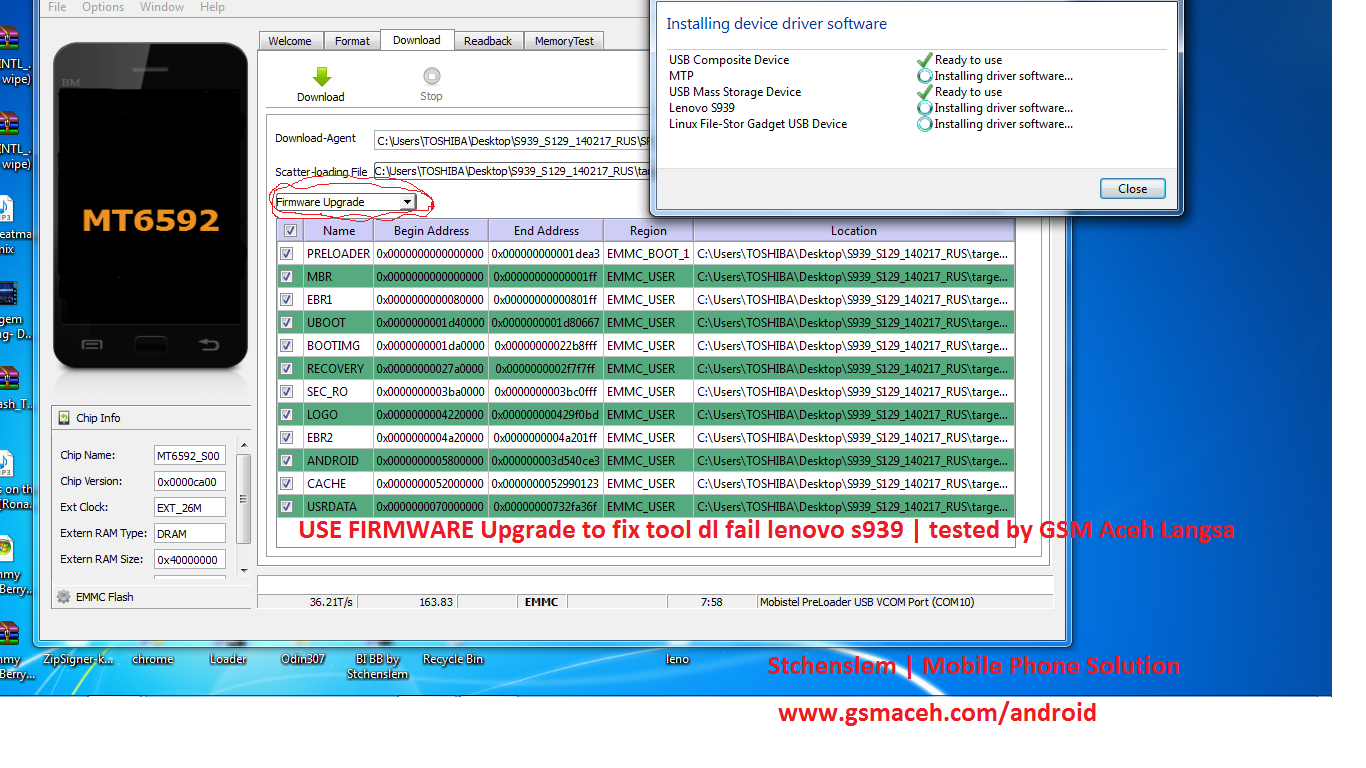This screenshot has width=1366, height=768.
Task: Select the ZipSigner desktop shortcut label
Action: click(78, 659)
